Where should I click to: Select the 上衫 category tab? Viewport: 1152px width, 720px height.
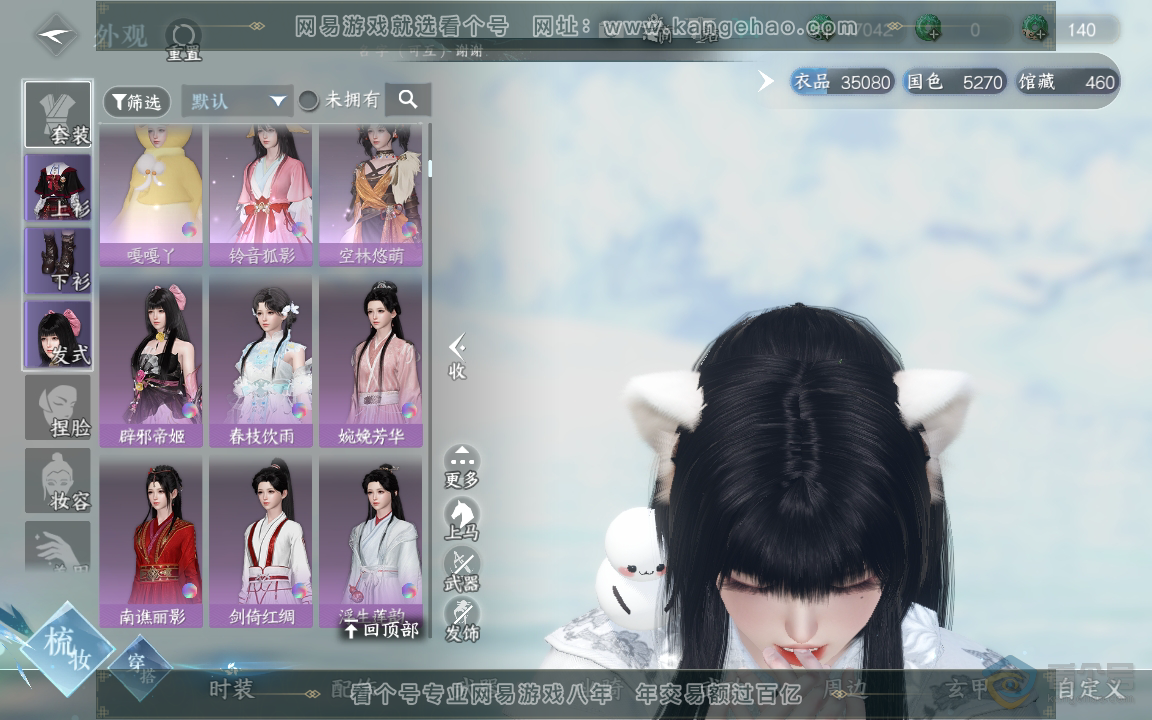(x=57, y=188)
